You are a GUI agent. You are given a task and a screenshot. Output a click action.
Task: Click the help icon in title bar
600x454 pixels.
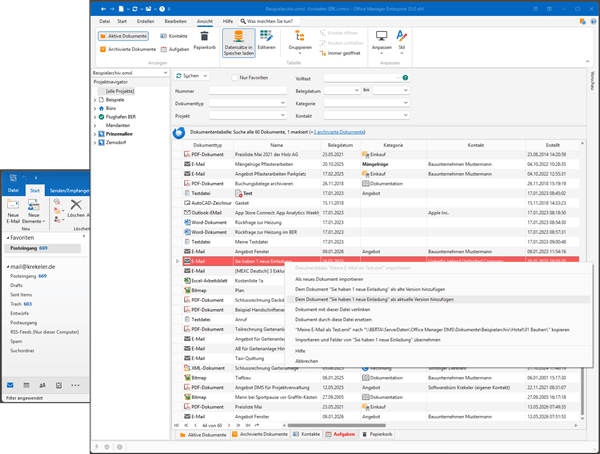(x=162, y=9)
